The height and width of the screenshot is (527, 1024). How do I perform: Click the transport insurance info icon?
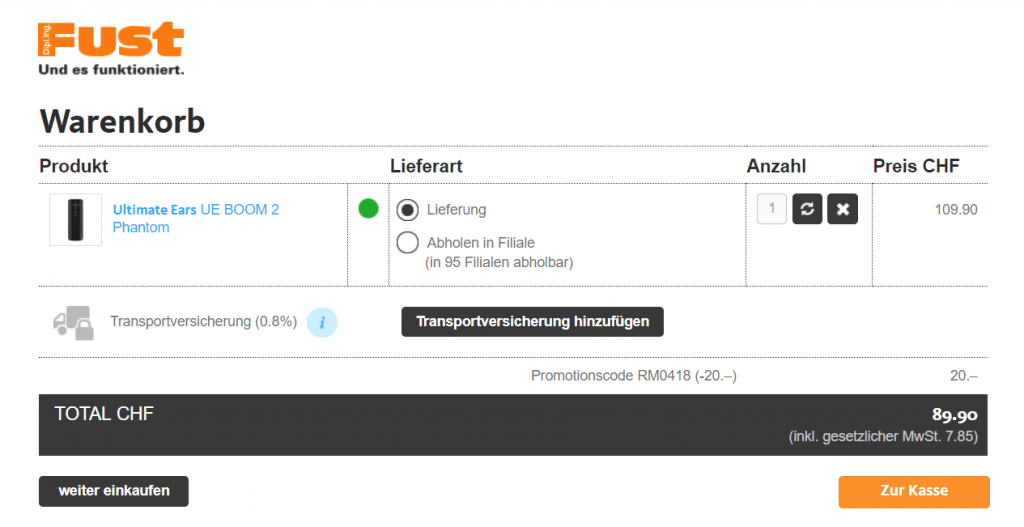click(x=322, y=322)
